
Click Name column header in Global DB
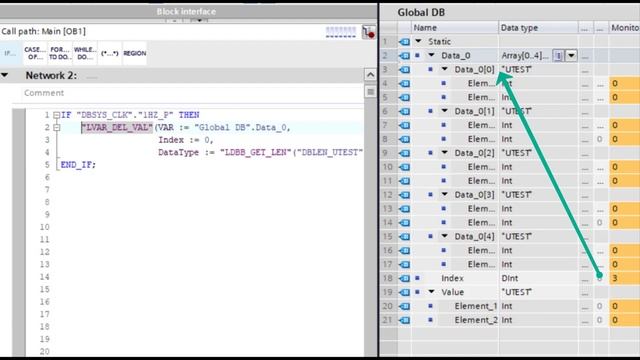coord(454,28)
